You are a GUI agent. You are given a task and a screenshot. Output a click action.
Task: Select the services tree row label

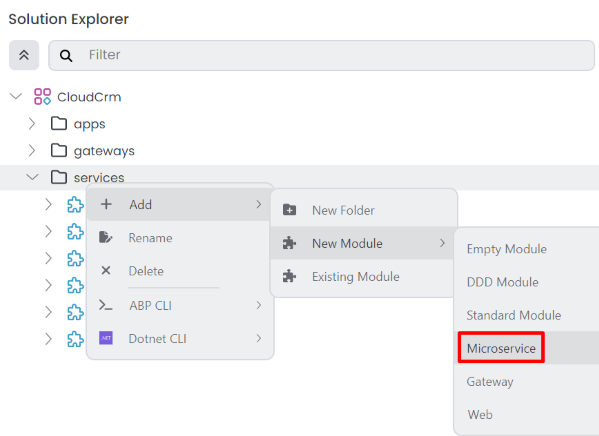point(99,178)
